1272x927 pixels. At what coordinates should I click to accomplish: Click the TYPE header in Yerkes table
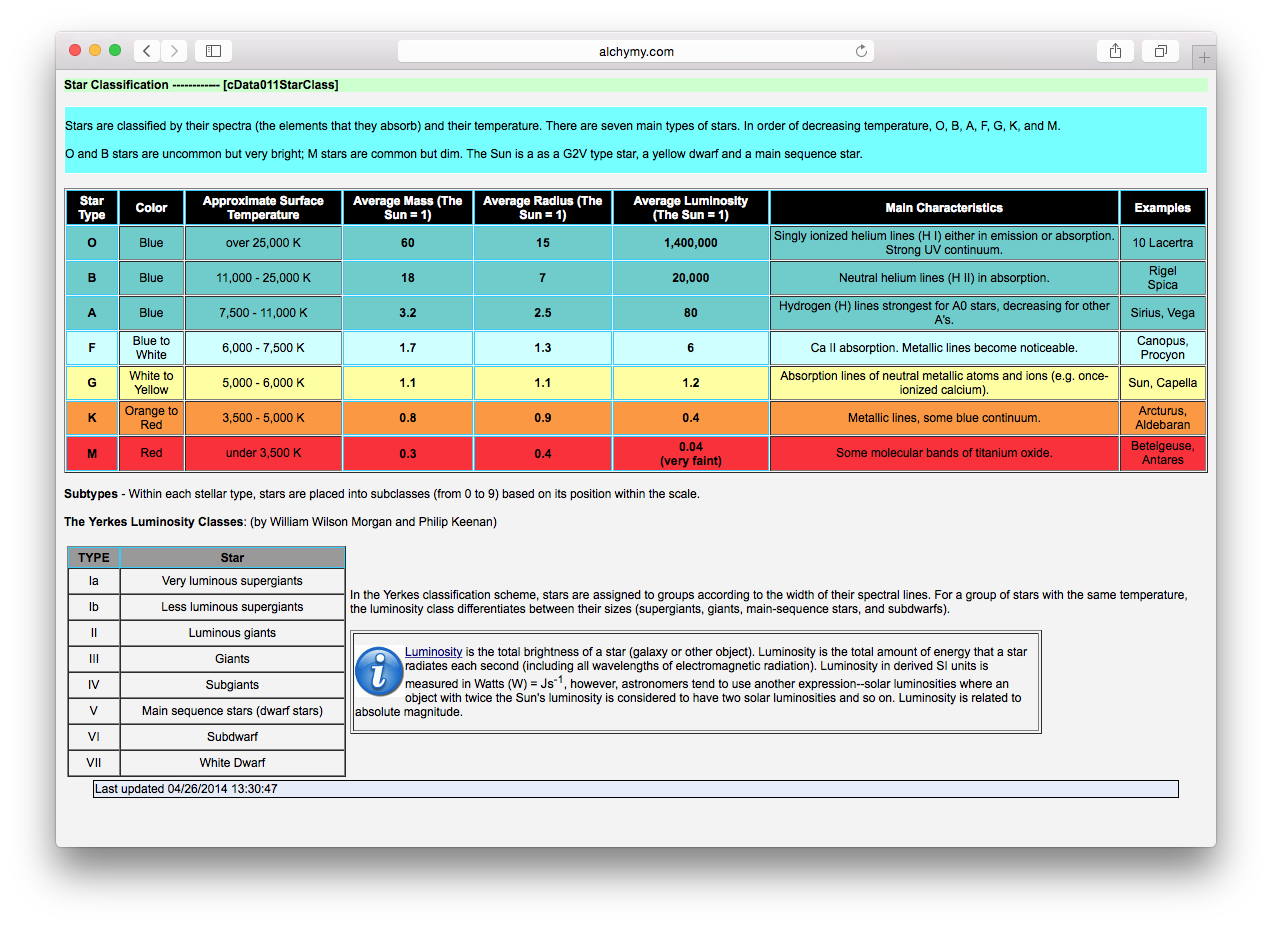[x=93, y=557]
